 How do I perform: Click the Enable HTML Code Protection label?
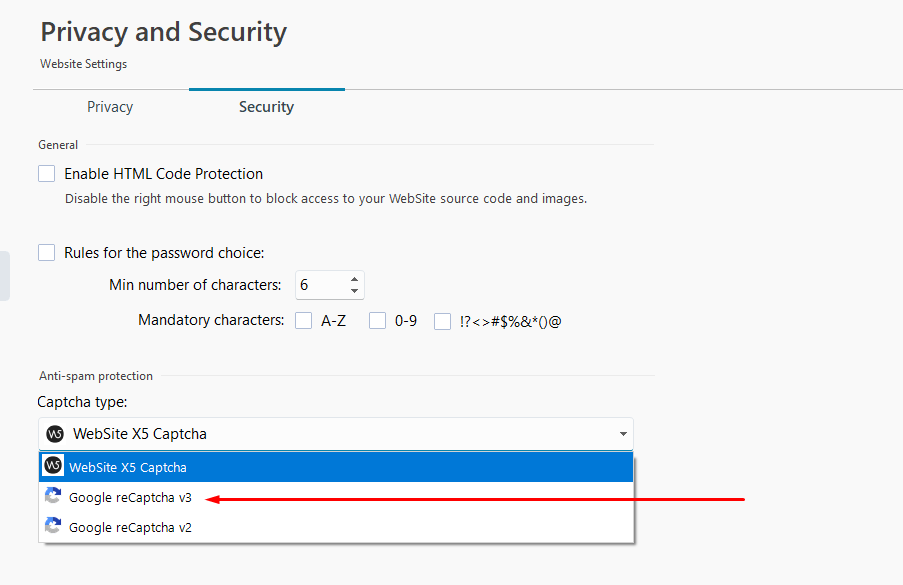[164, 174]
